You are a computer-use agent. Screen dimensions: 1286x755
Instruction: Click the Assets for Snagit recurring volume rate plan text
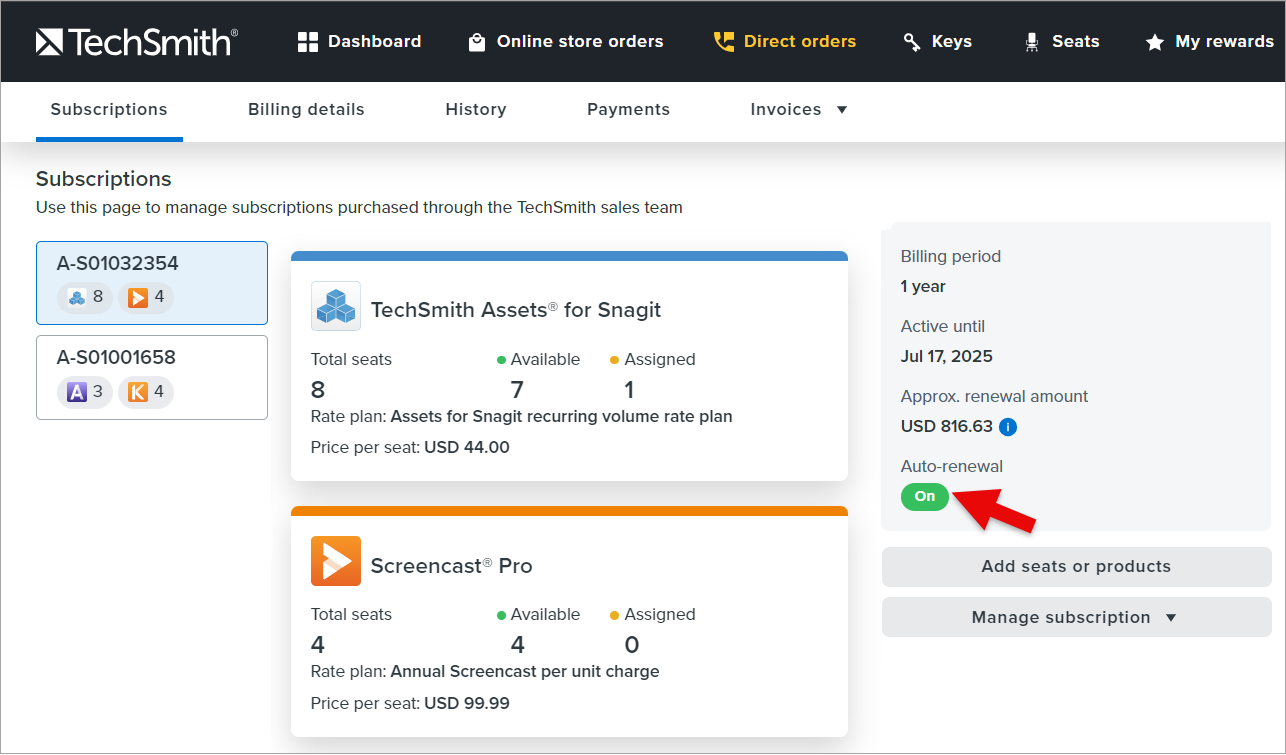pyautogui.click(x=562, y=417)
